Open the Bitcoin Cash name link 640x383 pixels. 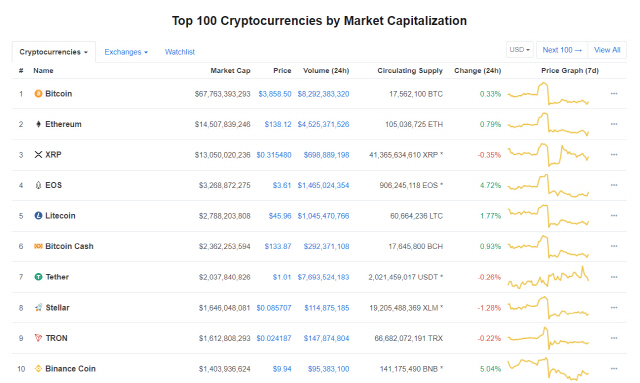click(x=69, y=246)
